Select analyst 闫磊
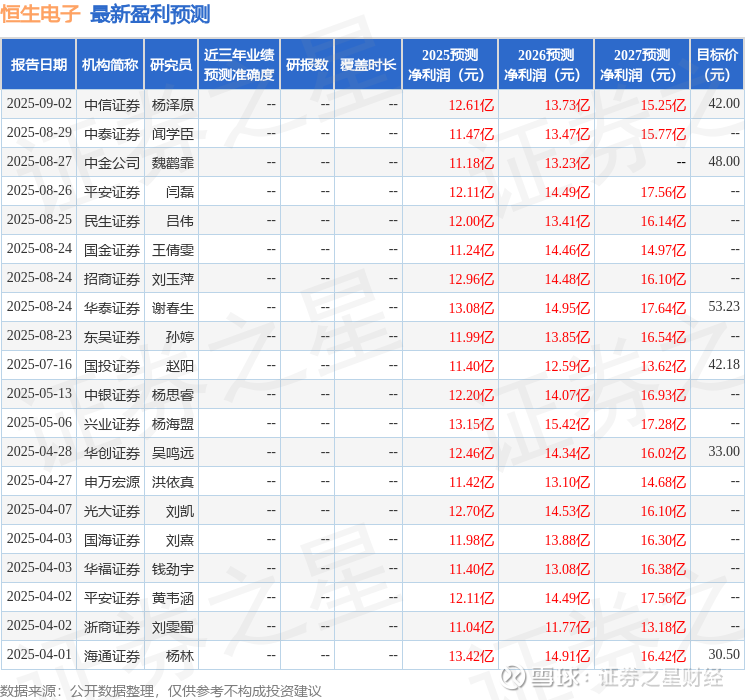 (180, 192)
